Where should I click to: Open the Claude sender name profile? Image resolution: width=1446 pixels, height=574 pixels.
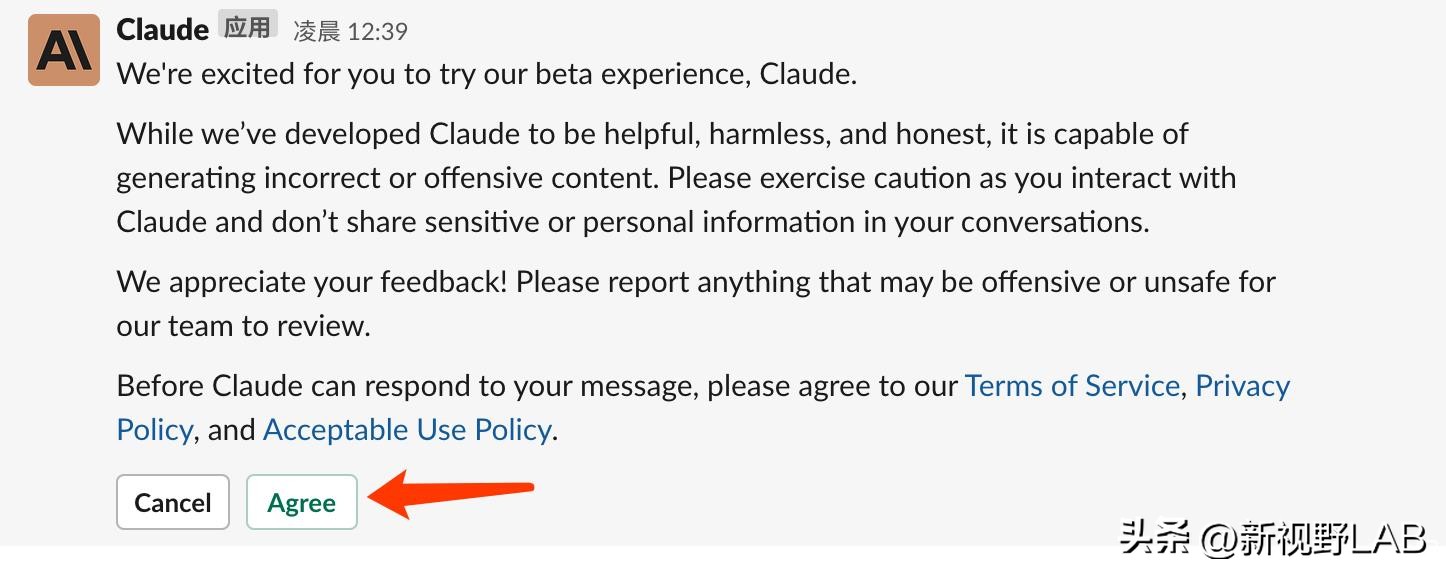(162, 30)
